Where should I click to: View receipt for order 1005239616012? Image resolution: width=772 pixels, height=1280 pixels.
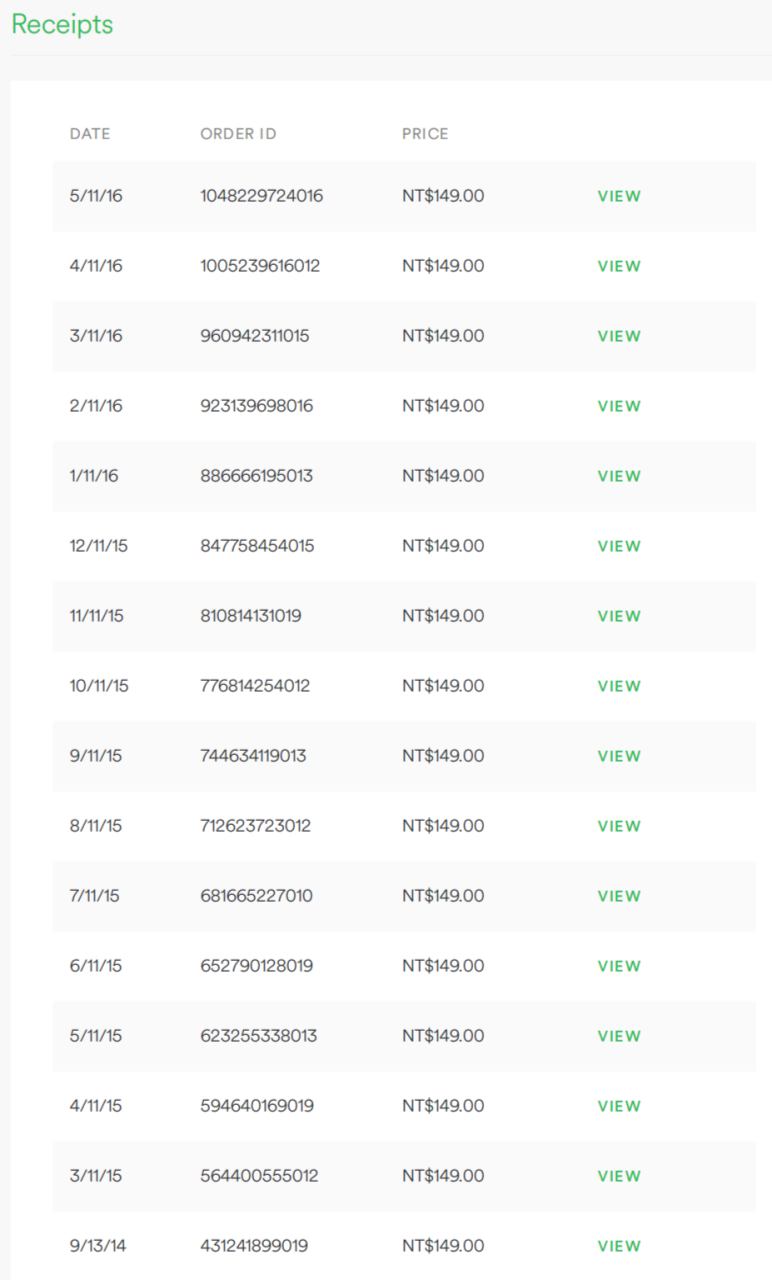pos(619,266)
